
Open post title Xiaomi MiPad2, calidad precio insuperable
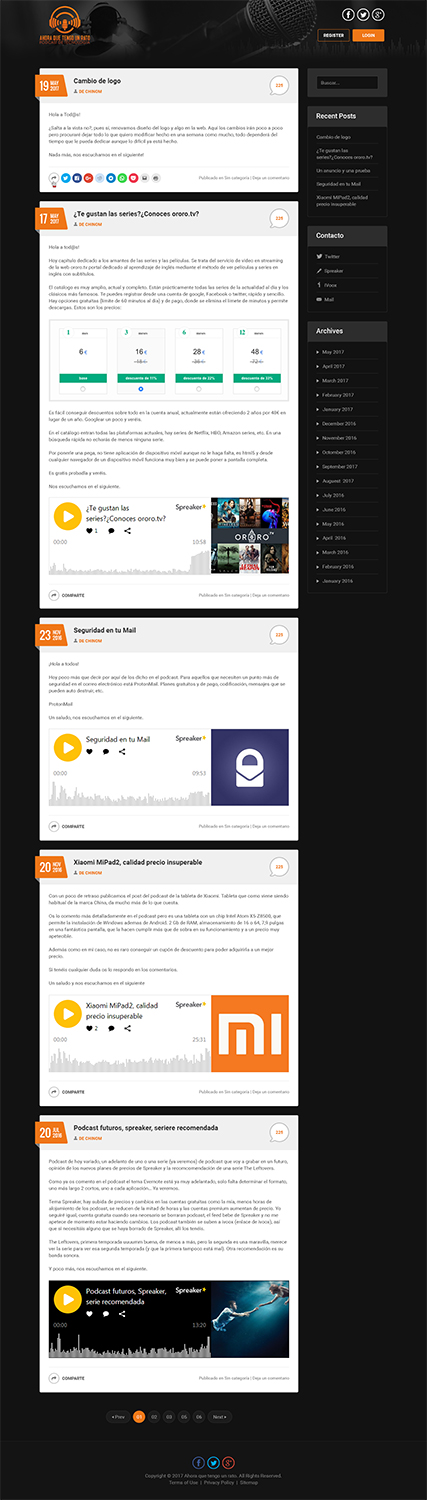pyautogui.click(x=137, y=862)
